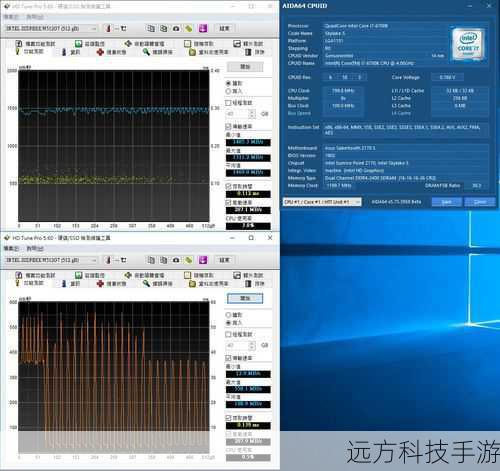Enable Short stroke checkbox in upper HD Tune window
This screenshot has height=471, width=500.
tap(228, 103)
